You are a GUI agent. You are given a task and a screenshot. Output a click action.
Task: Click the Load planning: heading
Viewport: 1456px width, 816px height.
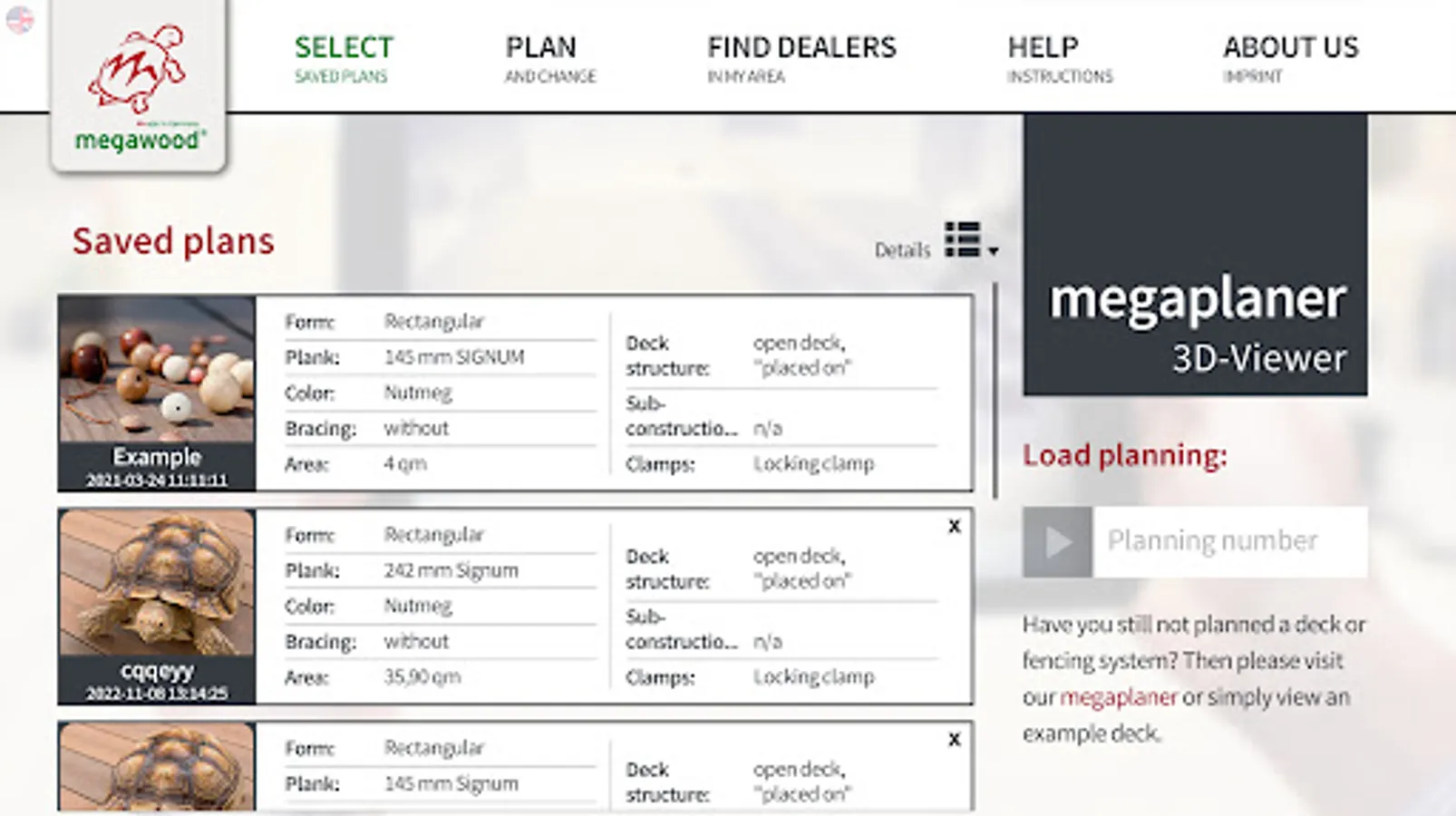point(1124,455)
